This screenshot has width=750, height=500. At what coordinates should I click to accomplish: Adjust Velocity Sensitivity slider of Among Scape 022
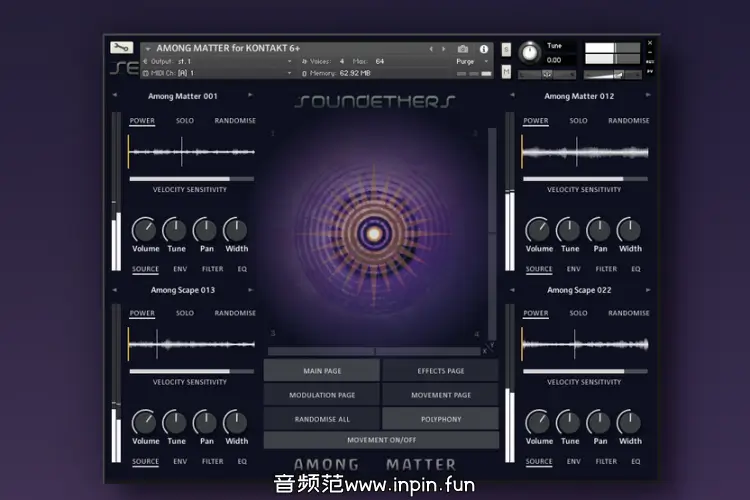[x=585, y=371]
